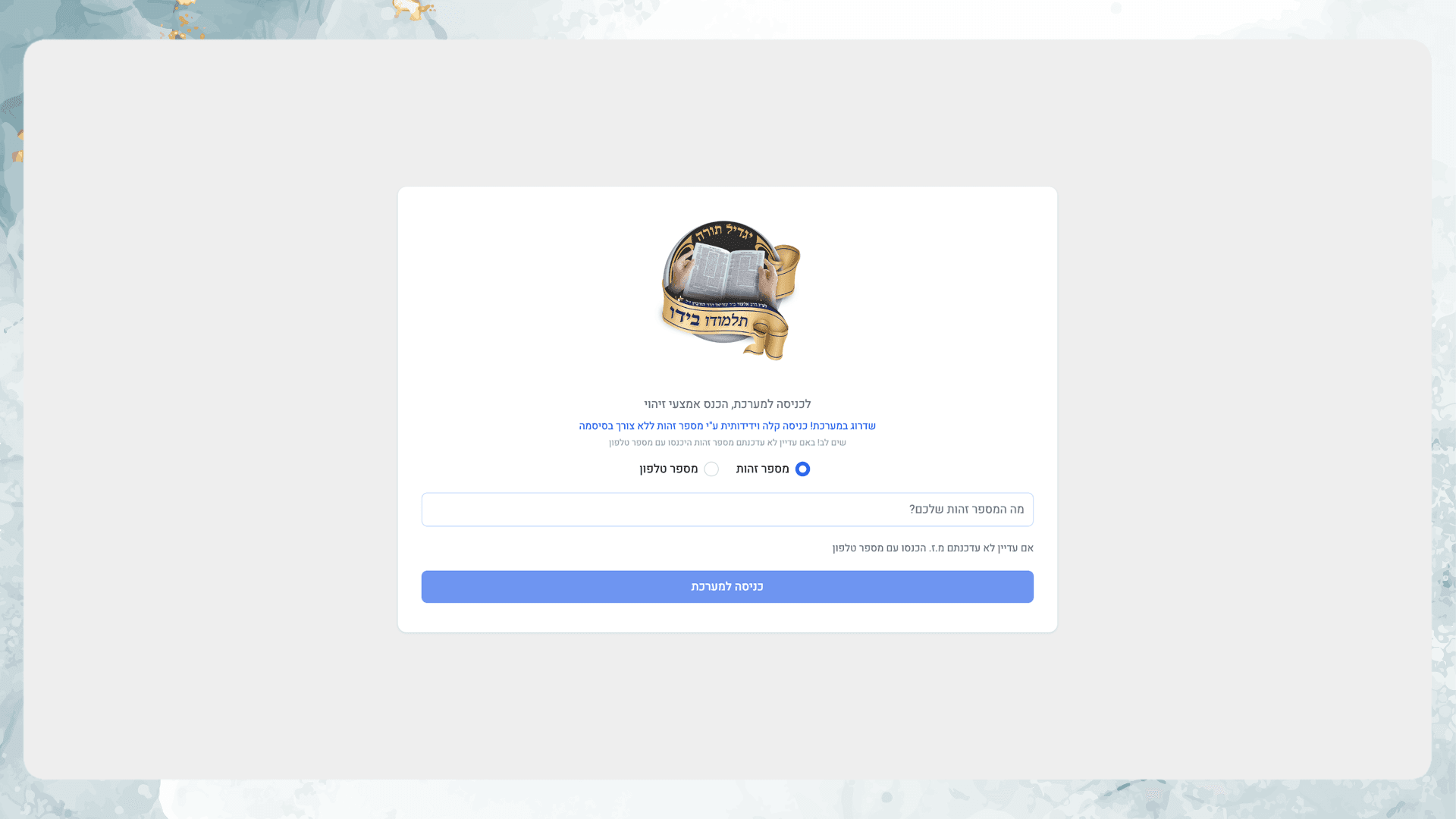
Task: Click the grey שים לב note text
Action: click(x=727, y=443)
